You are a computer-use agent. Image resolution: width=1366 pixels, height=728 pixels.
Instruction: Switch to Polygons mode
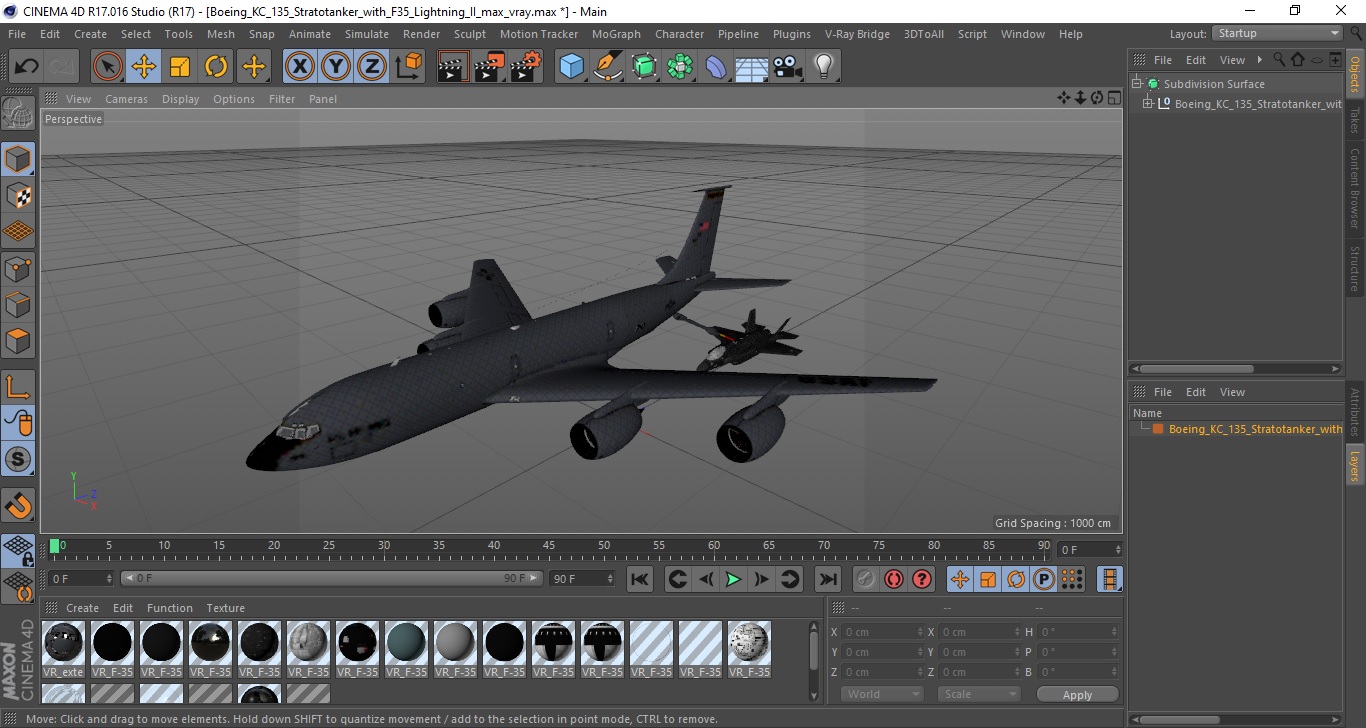pyautogui.click(x=18, y=340)
